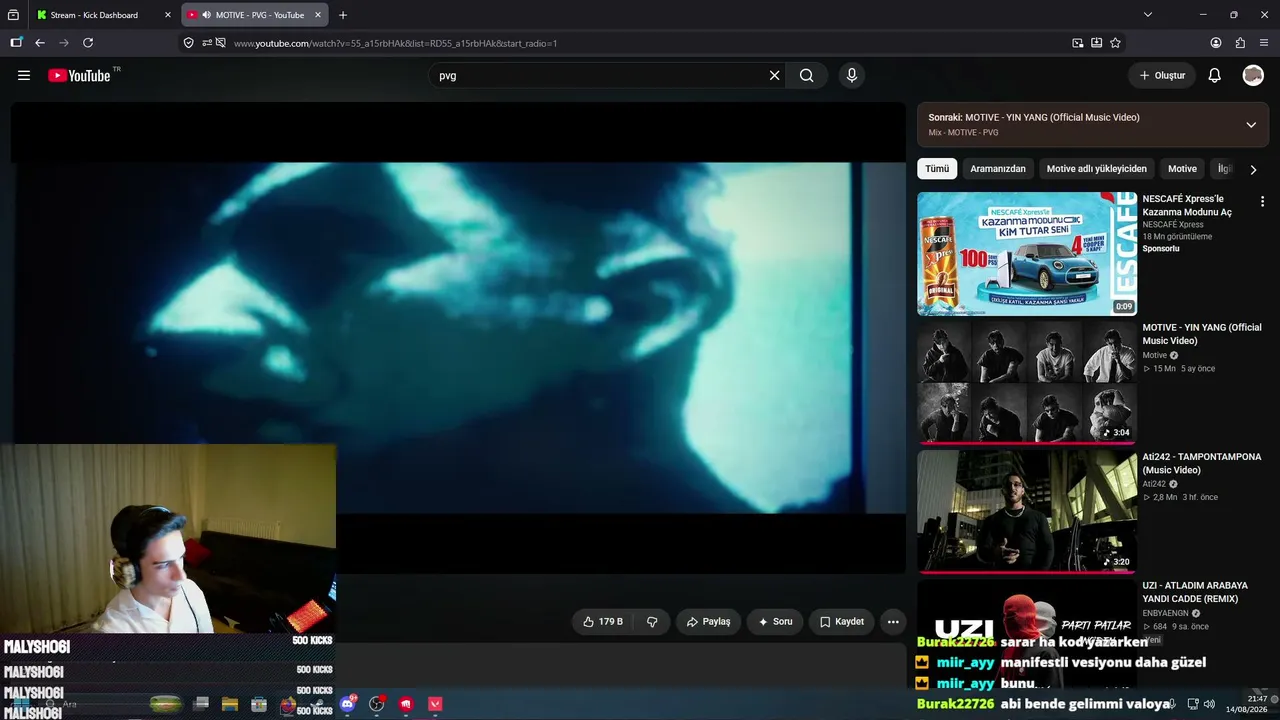
Task: Reload the page with the refresh icon
Action: tap(88, 43)
